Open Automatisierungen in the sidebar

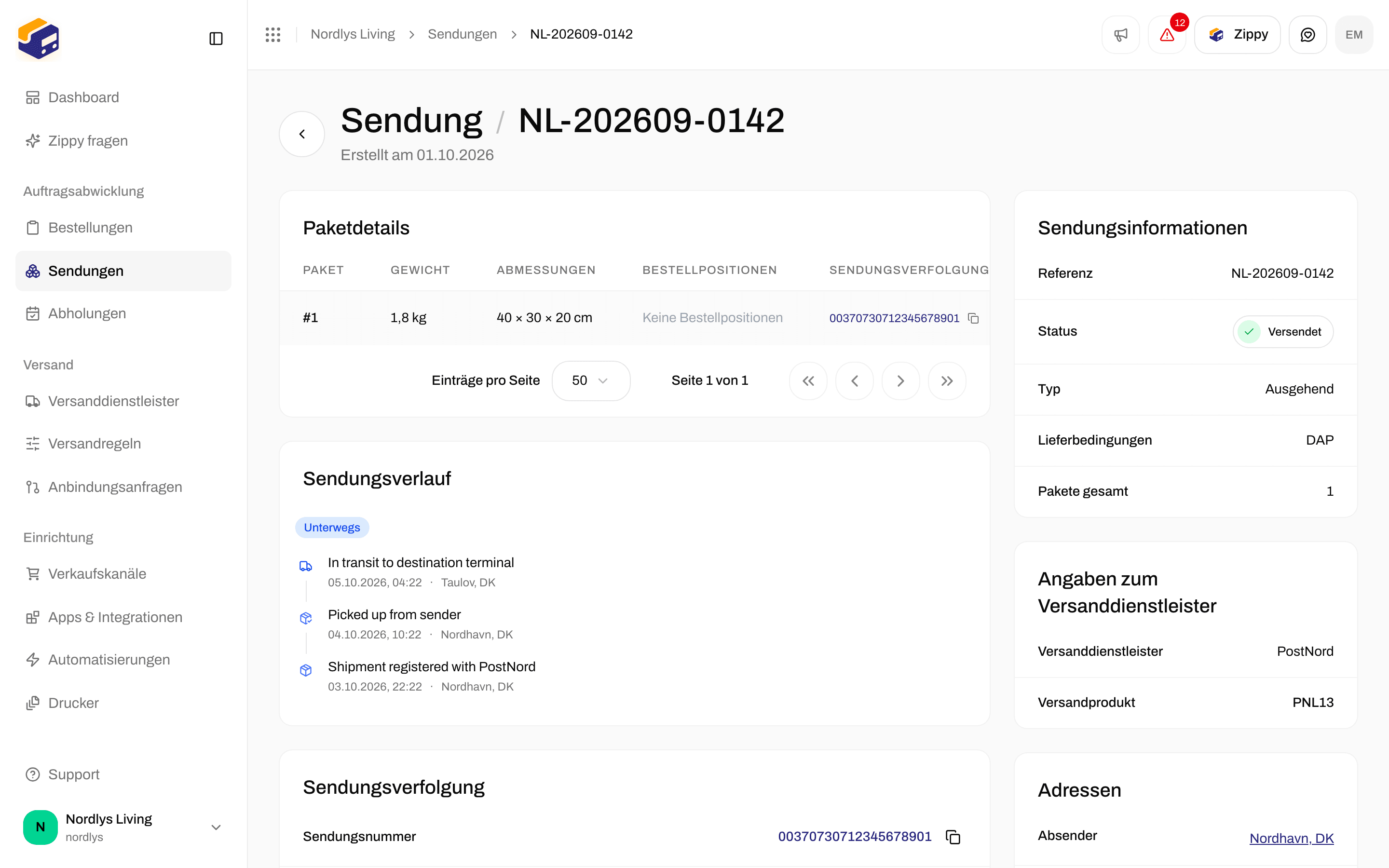[x=123, y=660]
